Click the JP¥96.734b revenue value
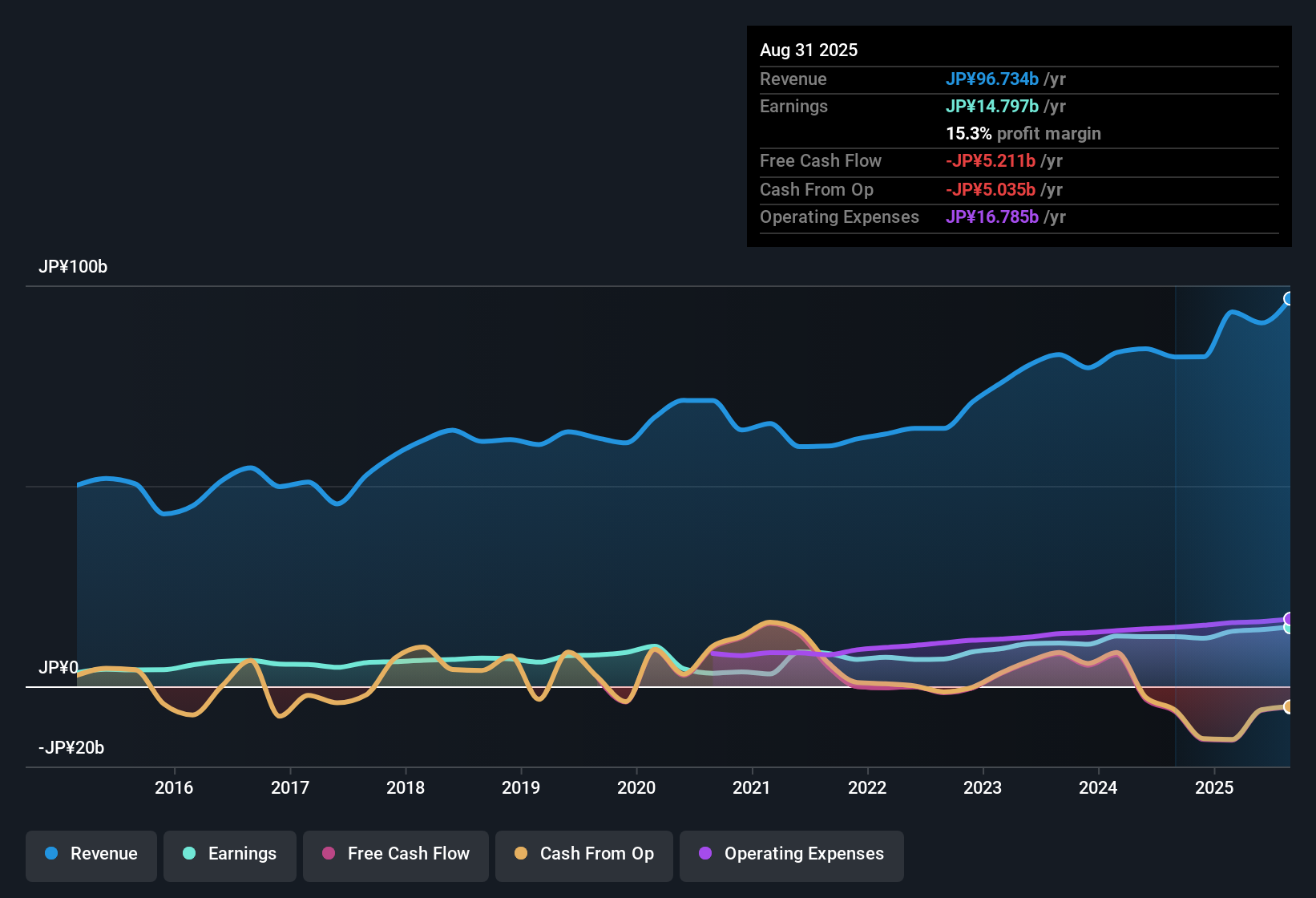 tap(991, 79)
